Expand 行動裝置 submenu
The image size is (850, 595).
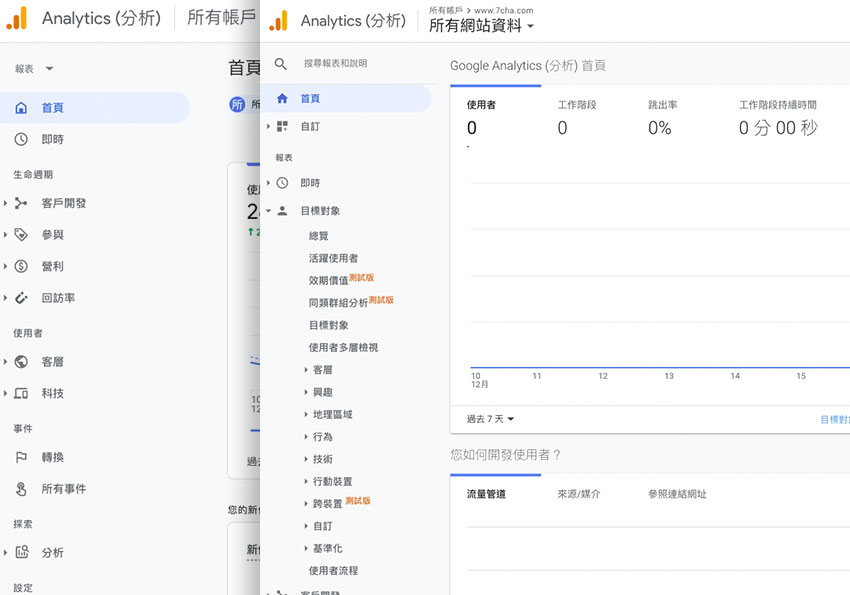[306, 481]
